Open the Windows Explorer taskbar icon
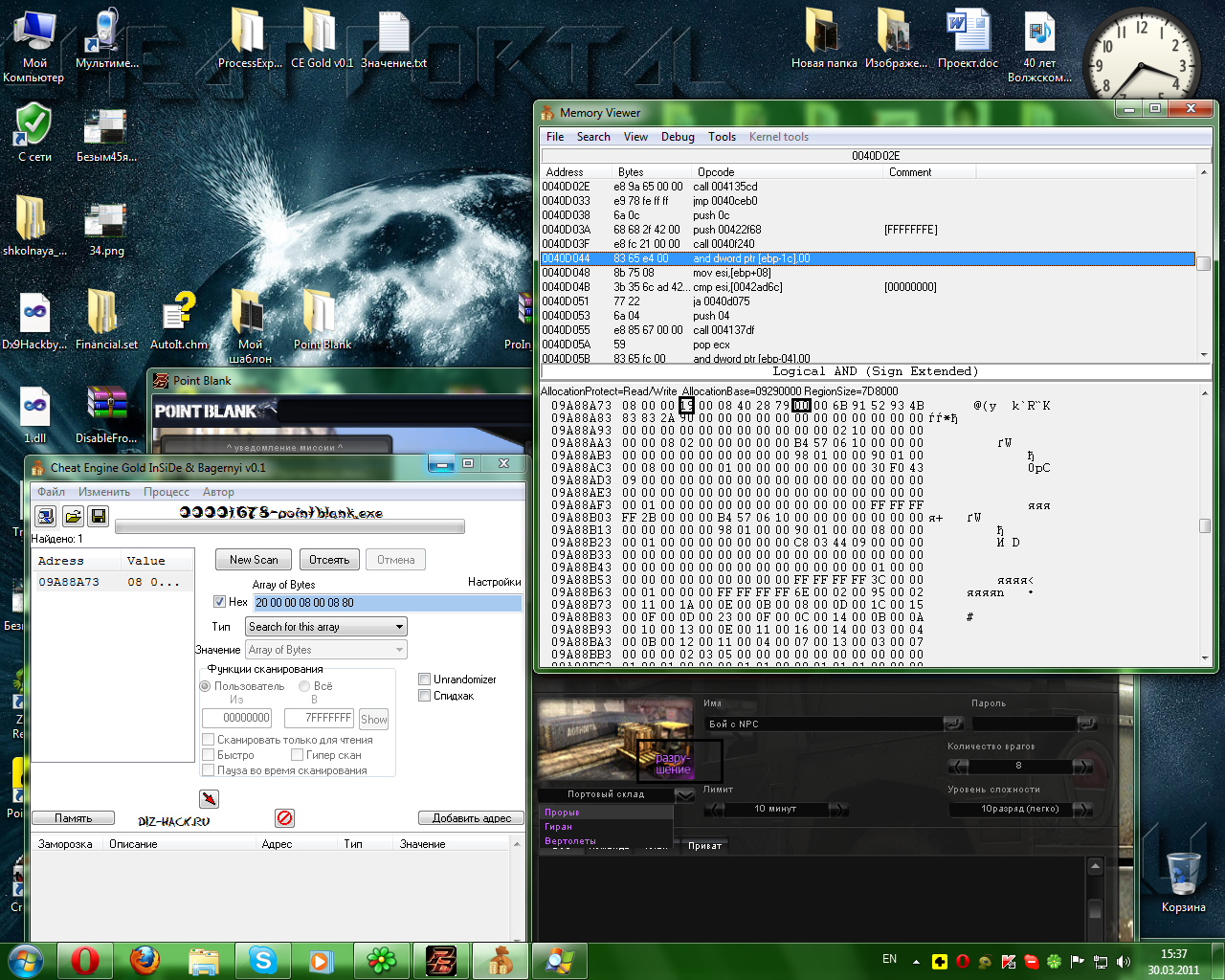This screenshot has height=980, width=1225. click(204, 961)
